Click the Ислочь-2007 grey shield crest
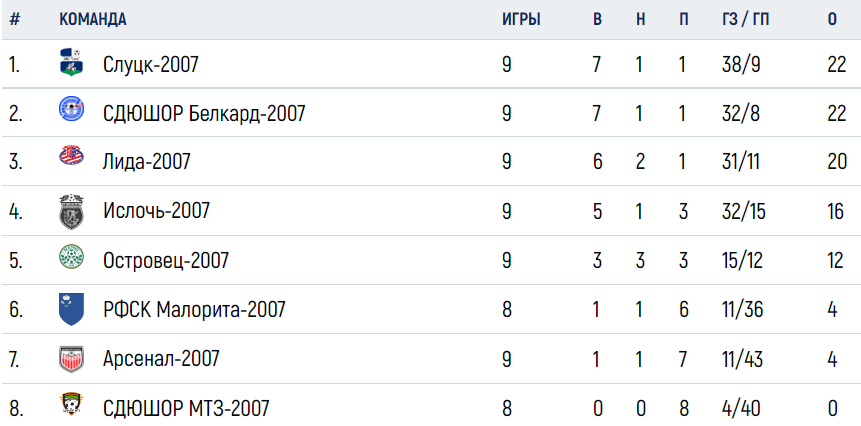The image size is (861, 426). point(71,212)
